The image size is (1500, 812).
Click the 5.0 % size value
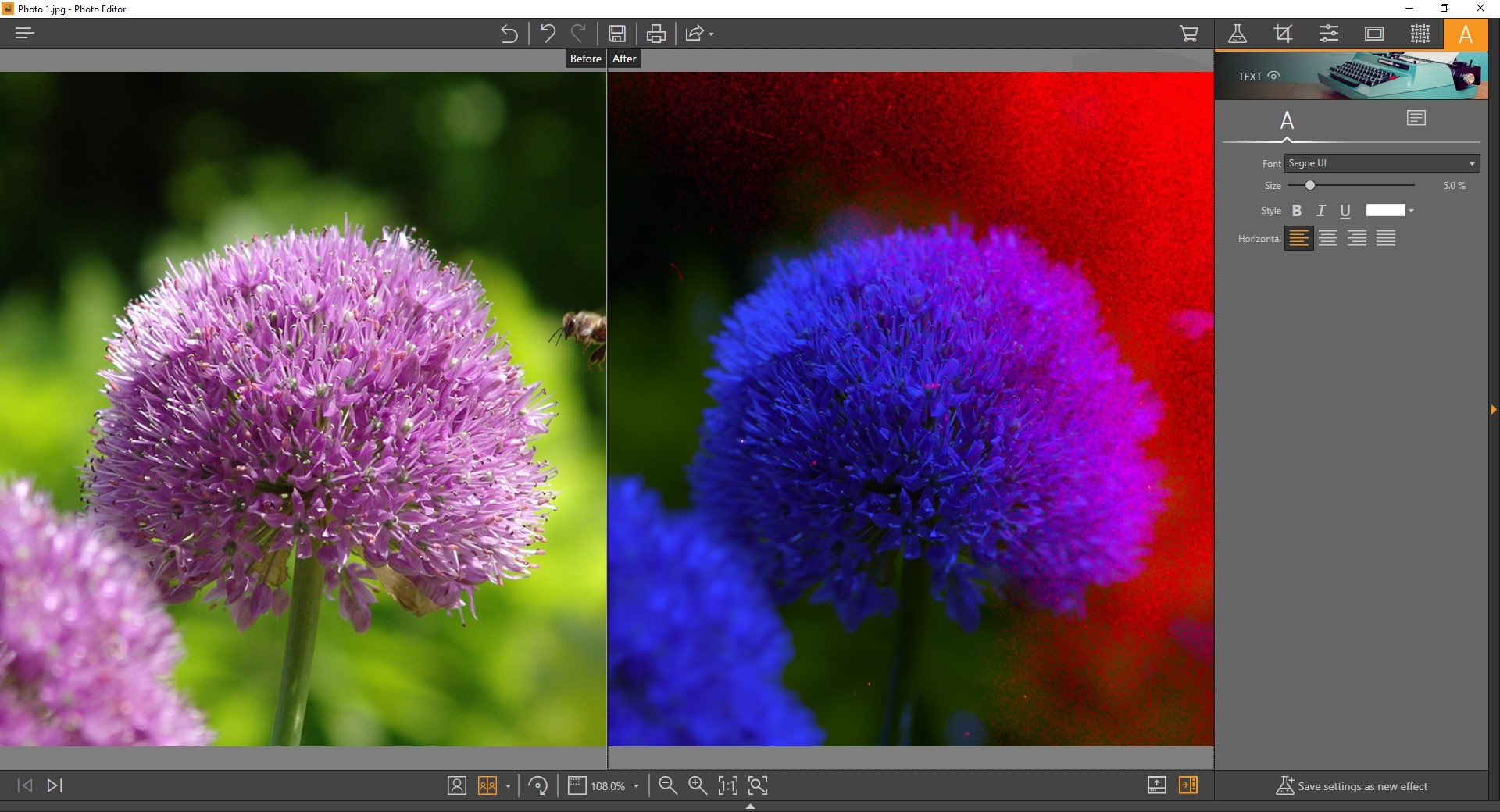1454,186
